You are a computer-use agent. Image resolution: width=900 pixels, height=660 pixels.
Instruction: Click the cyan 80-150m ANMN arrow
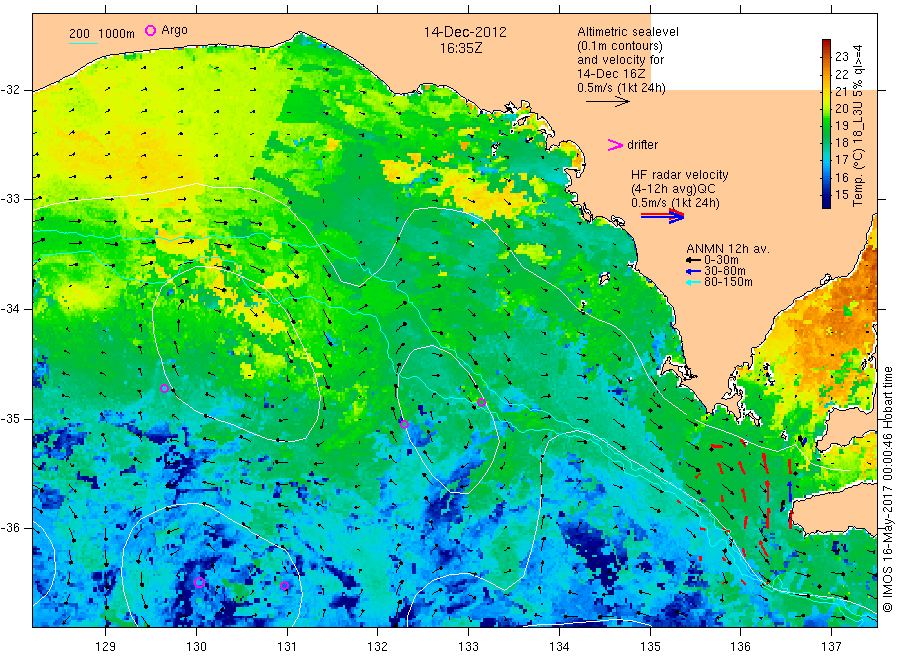[x=693, y=282]
